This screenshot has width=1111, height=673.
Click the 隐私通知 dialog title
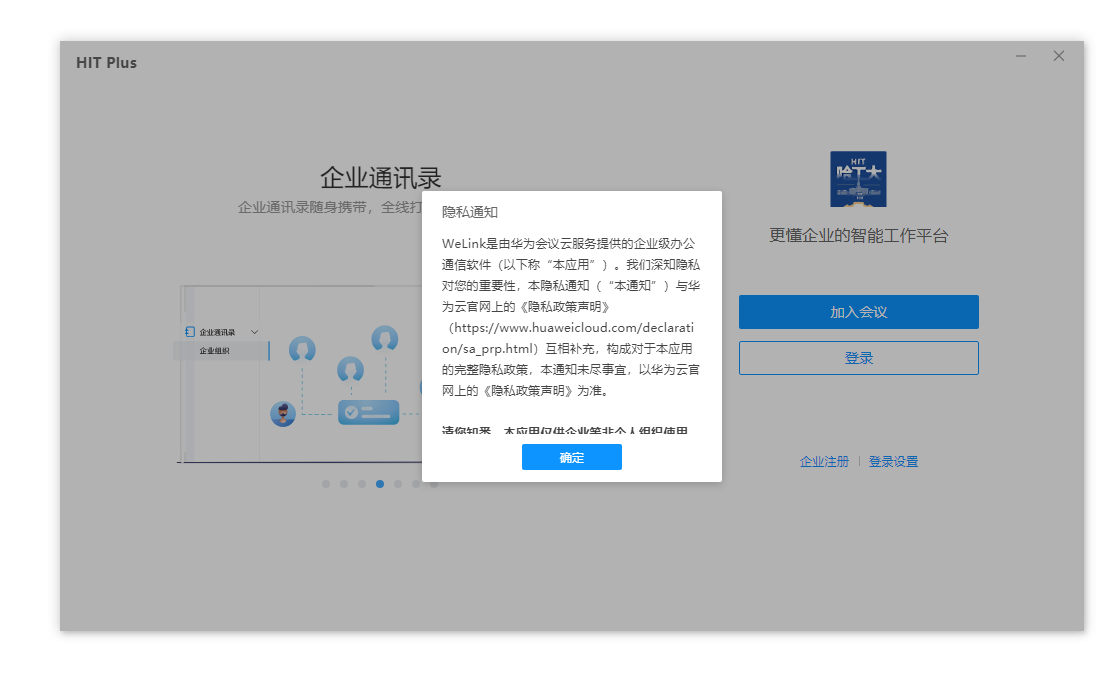coord(470,212)
